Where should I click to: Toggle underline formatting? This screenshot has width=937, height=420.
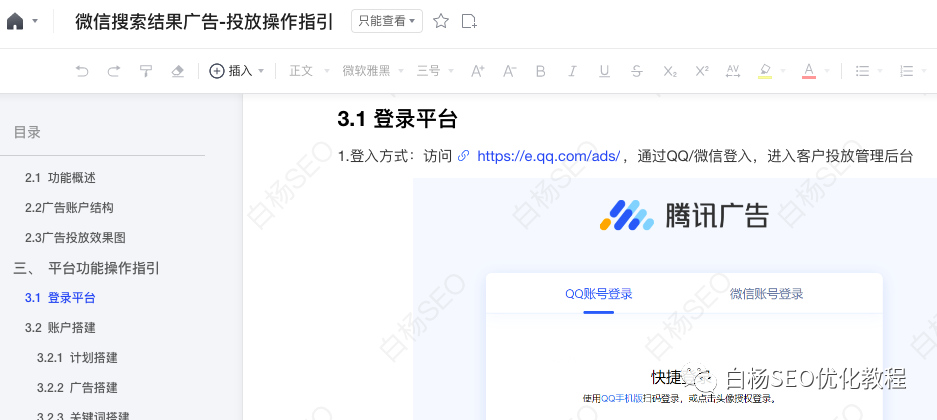point(604,71)
